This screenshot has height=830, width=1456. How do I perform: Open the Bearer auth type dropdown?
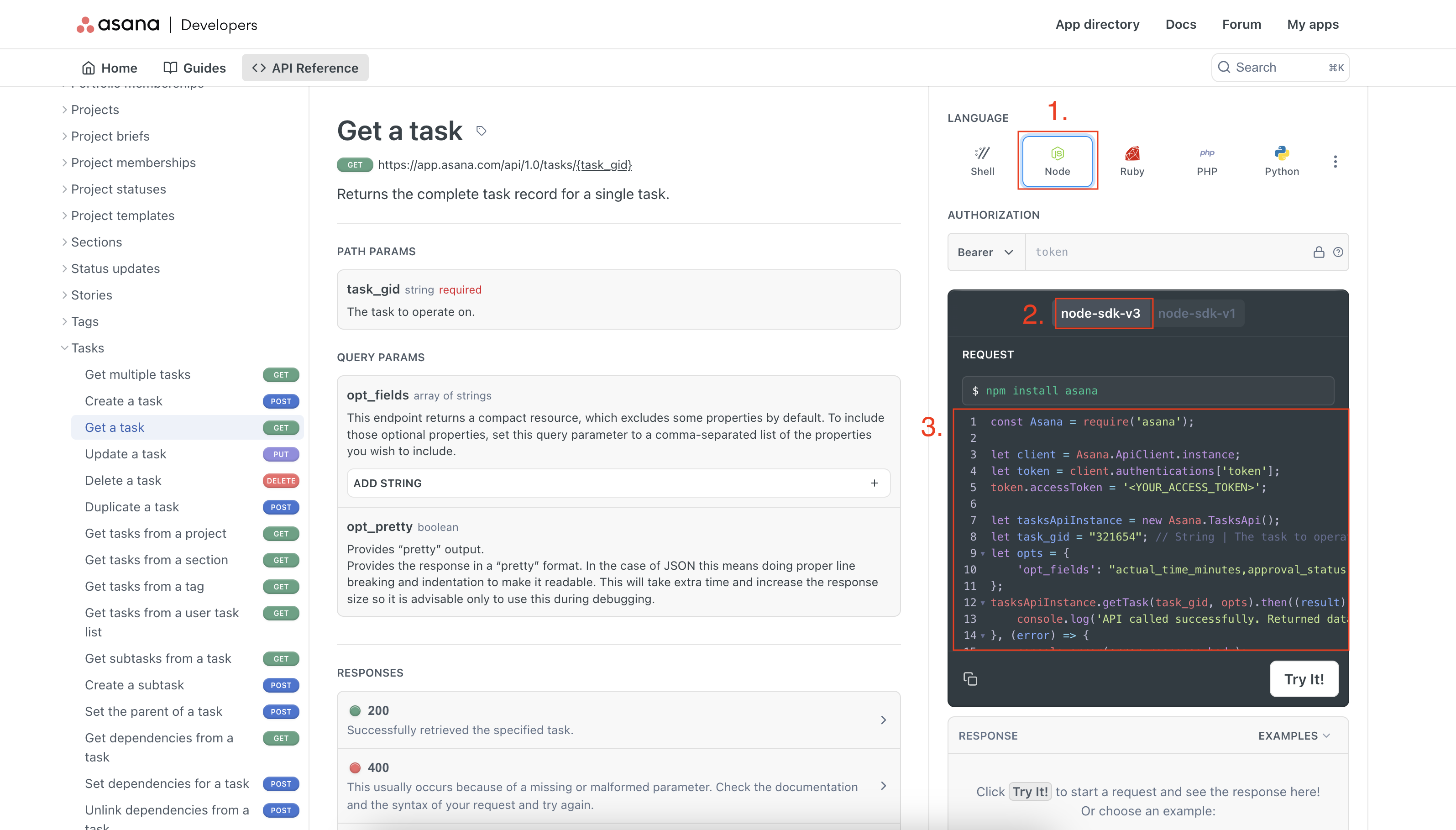coord(986,252)
